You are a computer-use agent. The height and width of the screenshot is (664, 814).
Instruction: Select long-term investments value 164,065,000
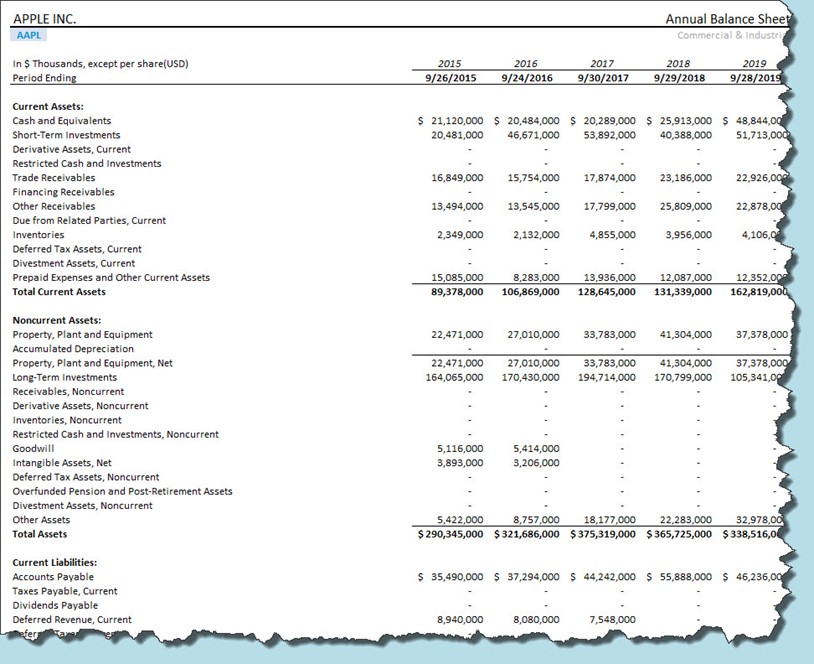(454, 377)
